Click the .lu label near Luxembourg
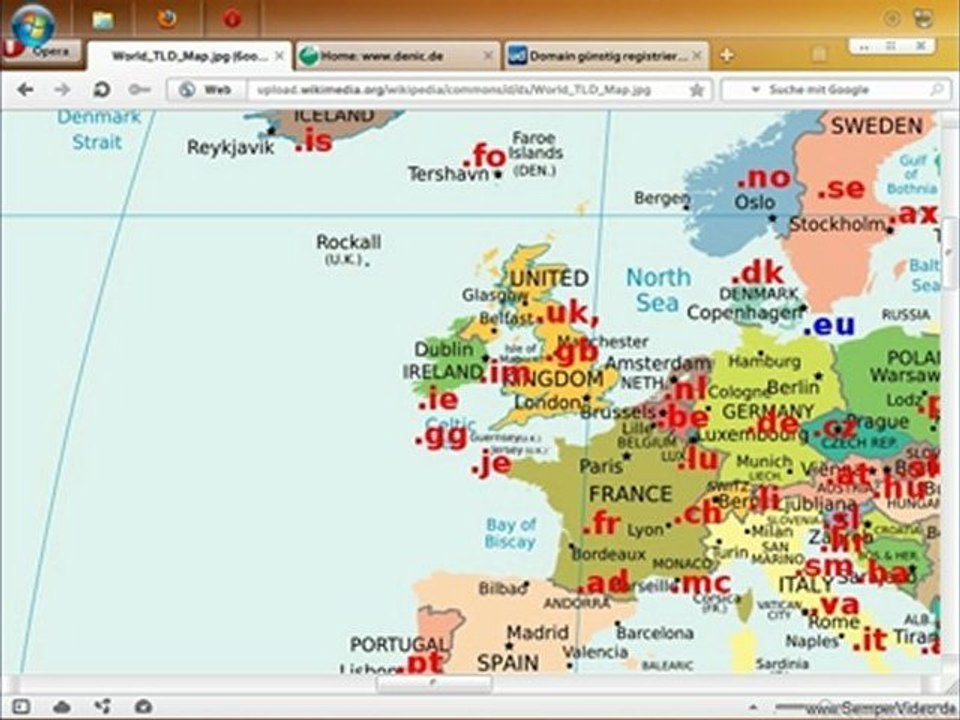 697,458
